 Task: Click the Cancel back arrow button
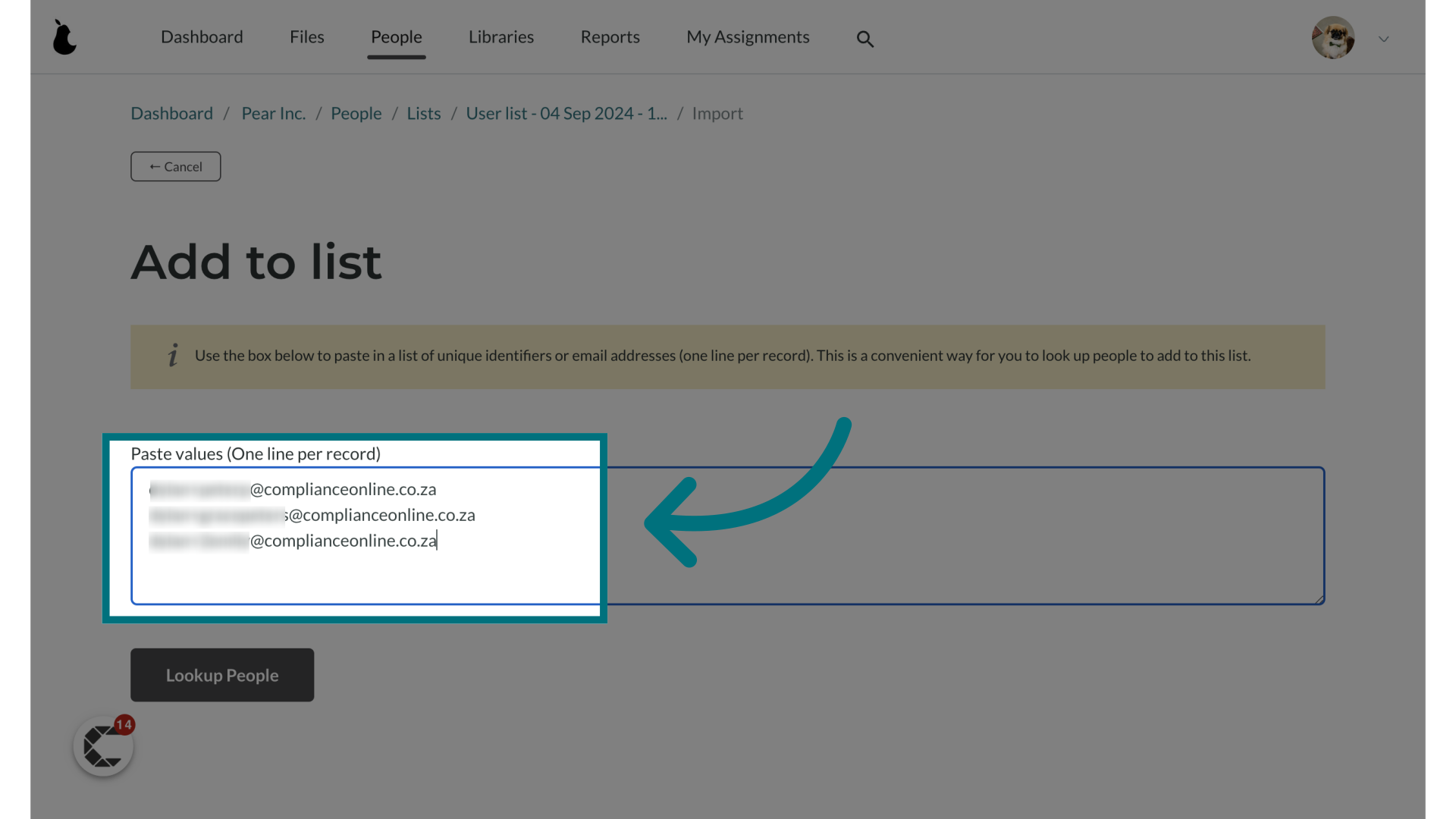pyautogui.click(x=175, y=166)
